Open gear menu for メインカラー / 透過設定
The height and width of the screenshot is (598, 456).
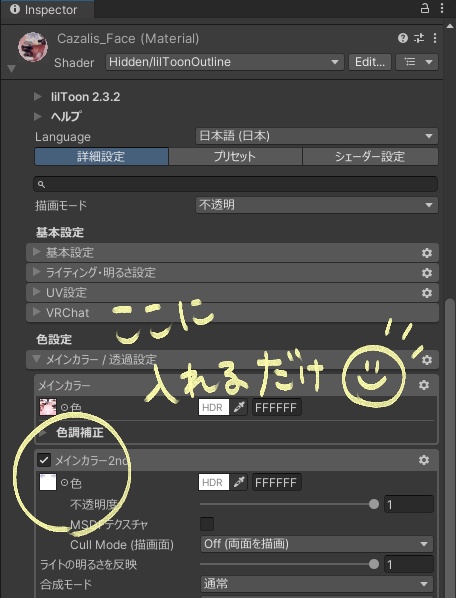[x=427, y=360]
